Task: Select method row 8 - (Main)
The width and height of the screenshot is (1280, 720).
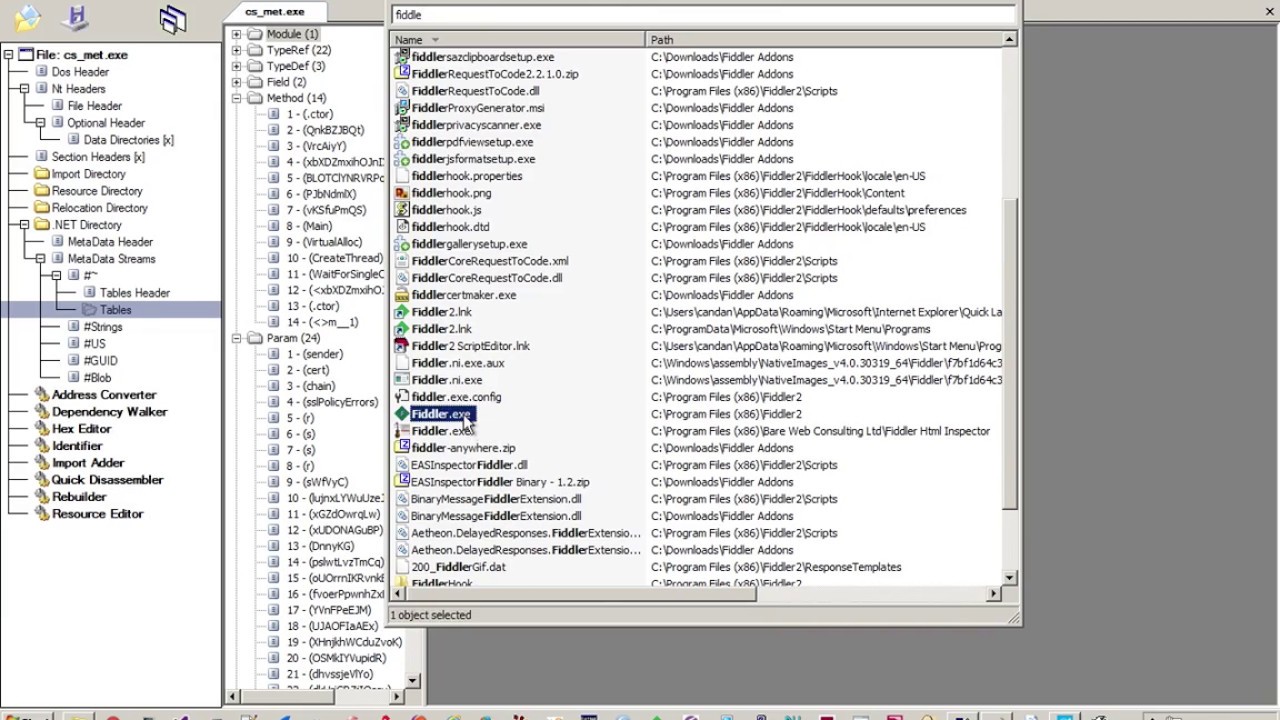Action: (x=309, y=226)
